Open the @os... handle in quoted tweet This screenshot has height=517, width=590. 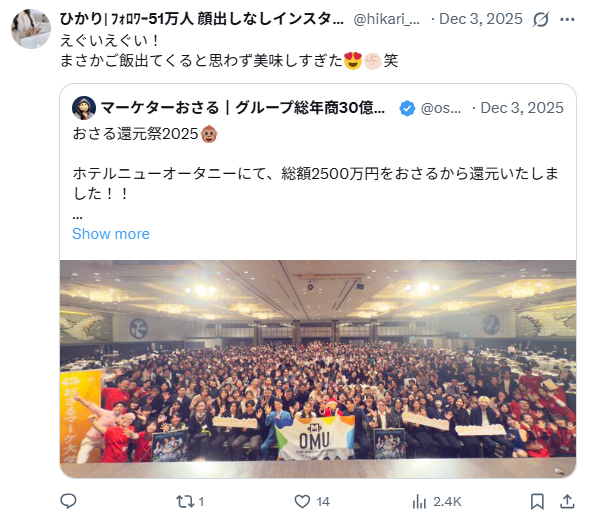(x=441, y=108)
